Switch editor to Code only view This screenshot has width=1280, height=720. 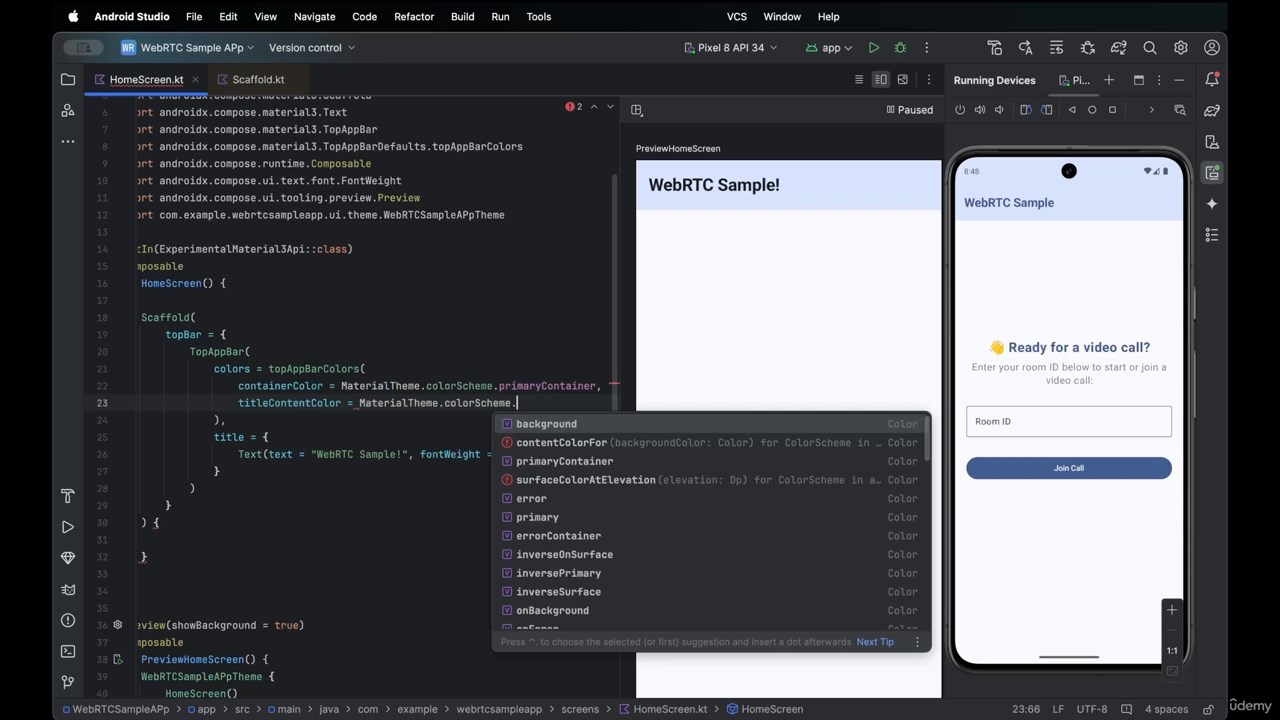point(859,80)
